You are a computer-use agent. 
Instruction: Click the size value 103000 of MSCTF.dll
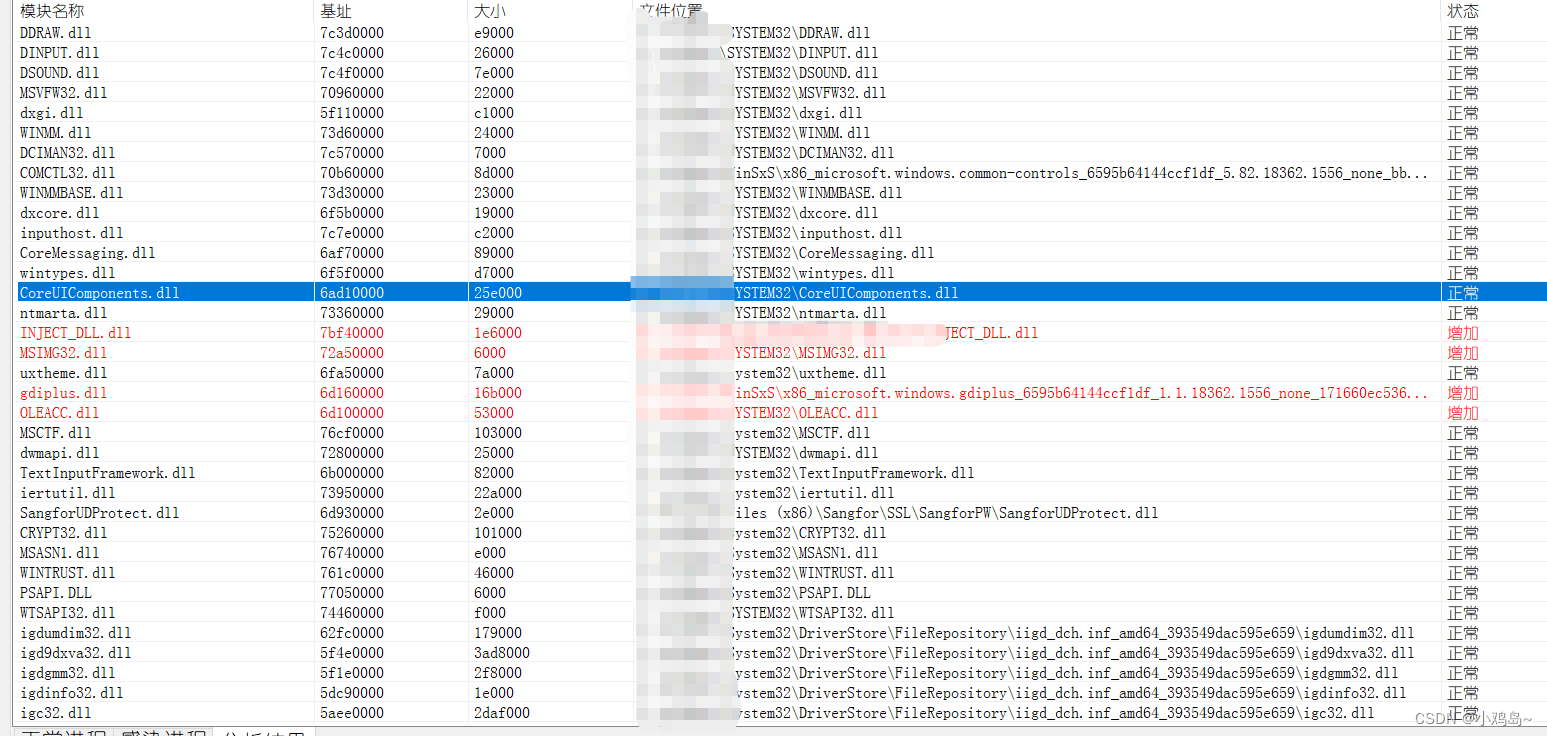click(x=497, y=432)
